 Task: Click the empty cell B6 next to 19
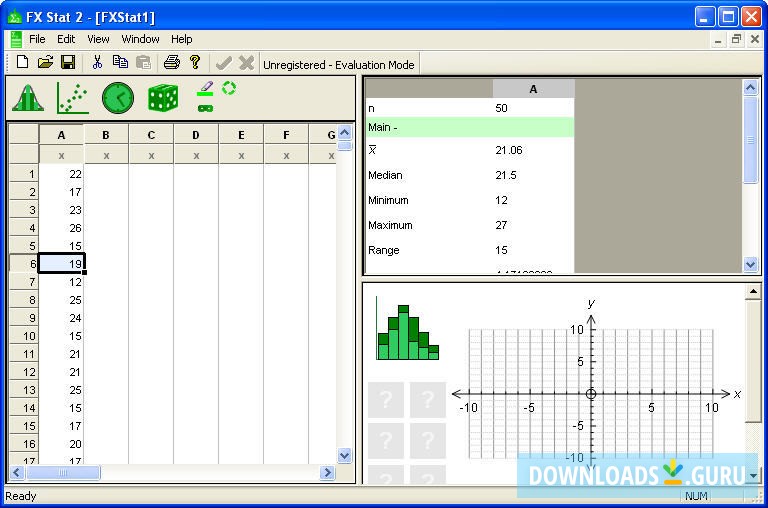(106, 264)
